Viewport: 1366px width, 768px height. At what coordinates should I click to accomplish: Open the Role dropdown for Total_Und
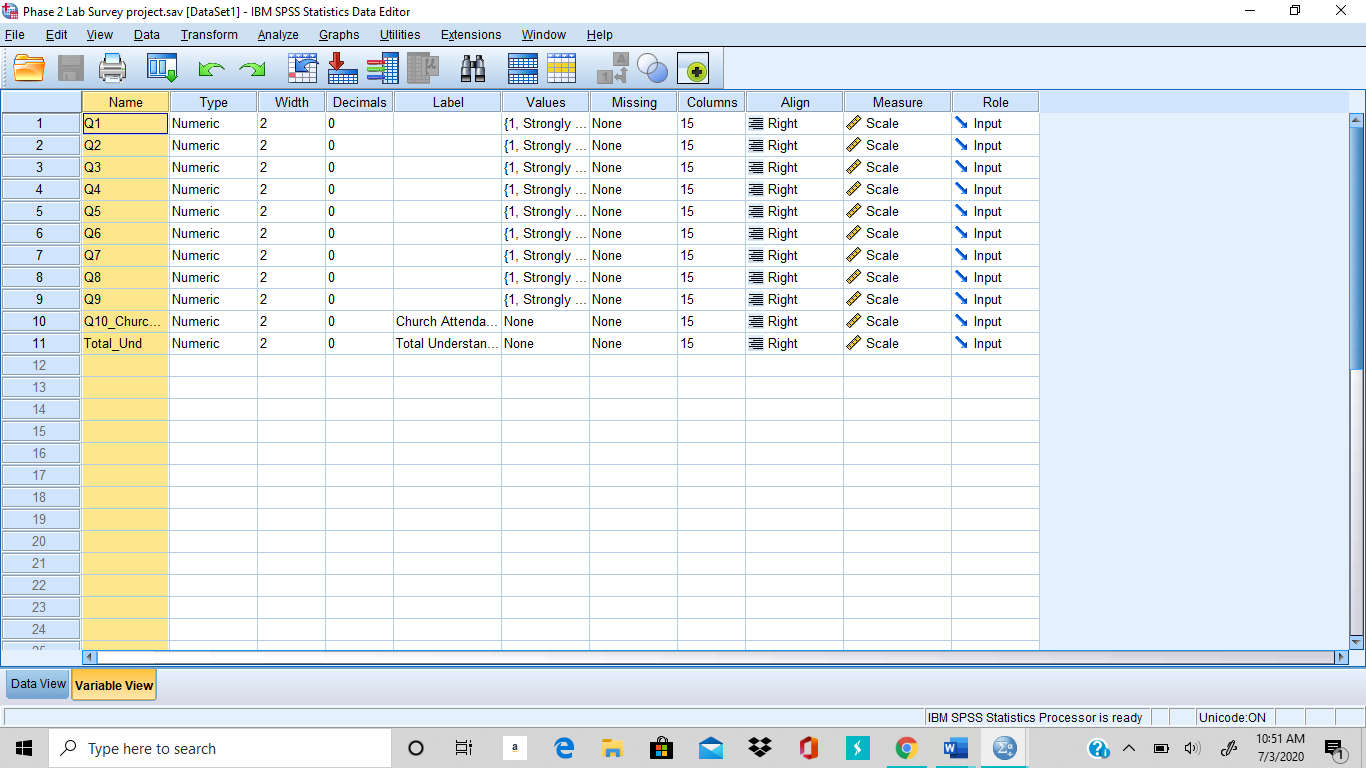[x=993, y=343]
